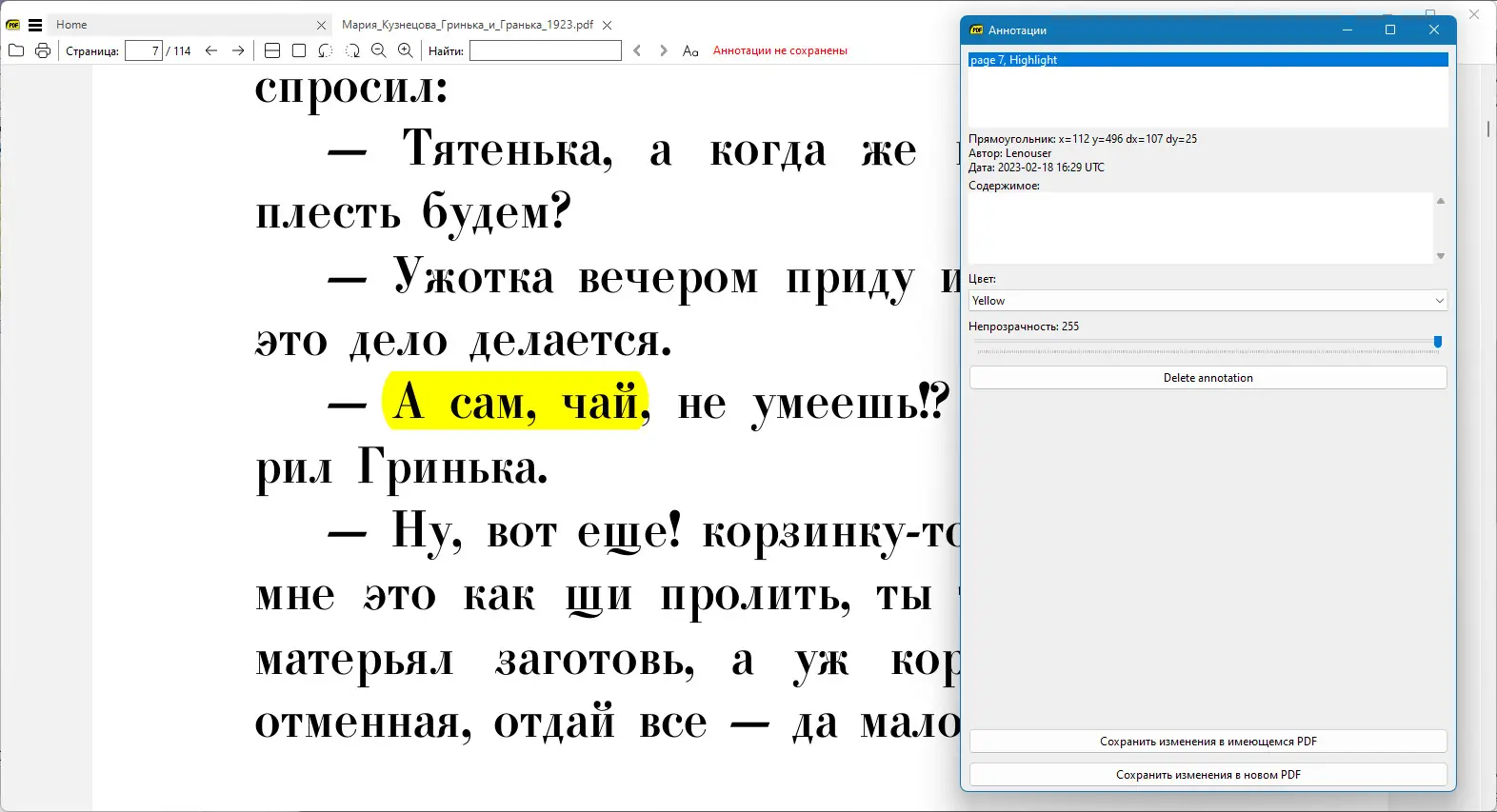Zoom out with the minus magnifier
Viewport: 1497px width, 812px height.
379,50
